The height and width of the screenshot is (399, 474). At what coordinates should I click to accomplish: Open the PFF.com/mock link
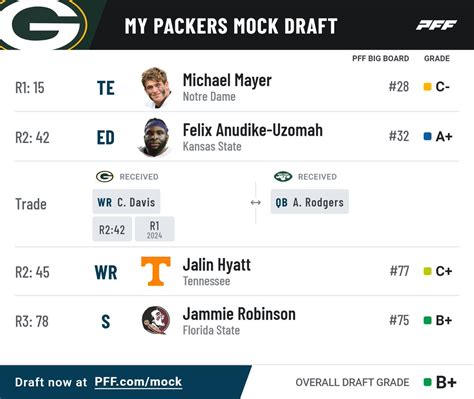(x=138, y=382)
